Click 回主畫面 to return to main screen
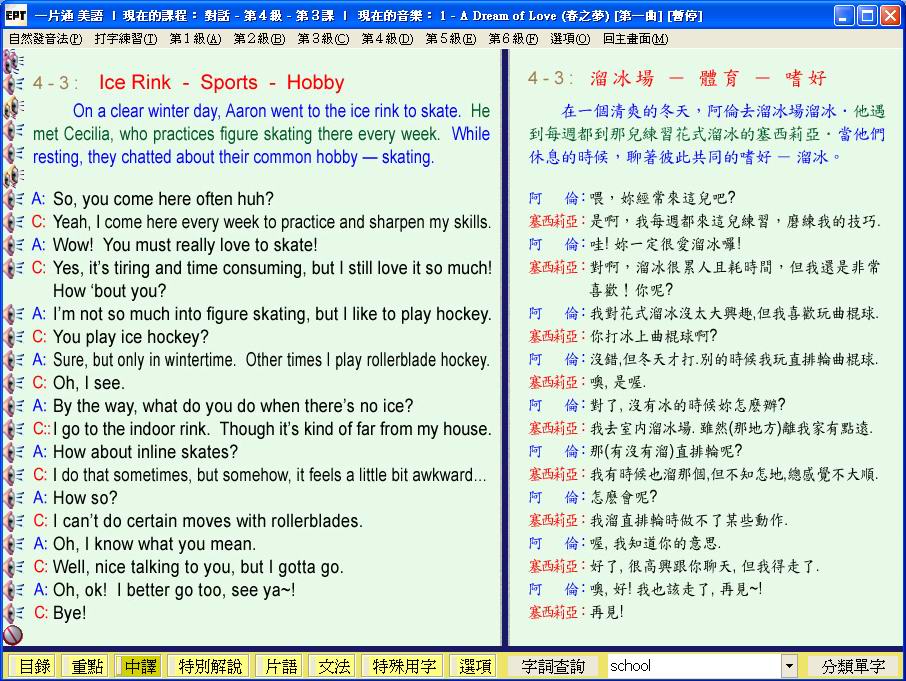The image size is (906, 681). [635, 39]
